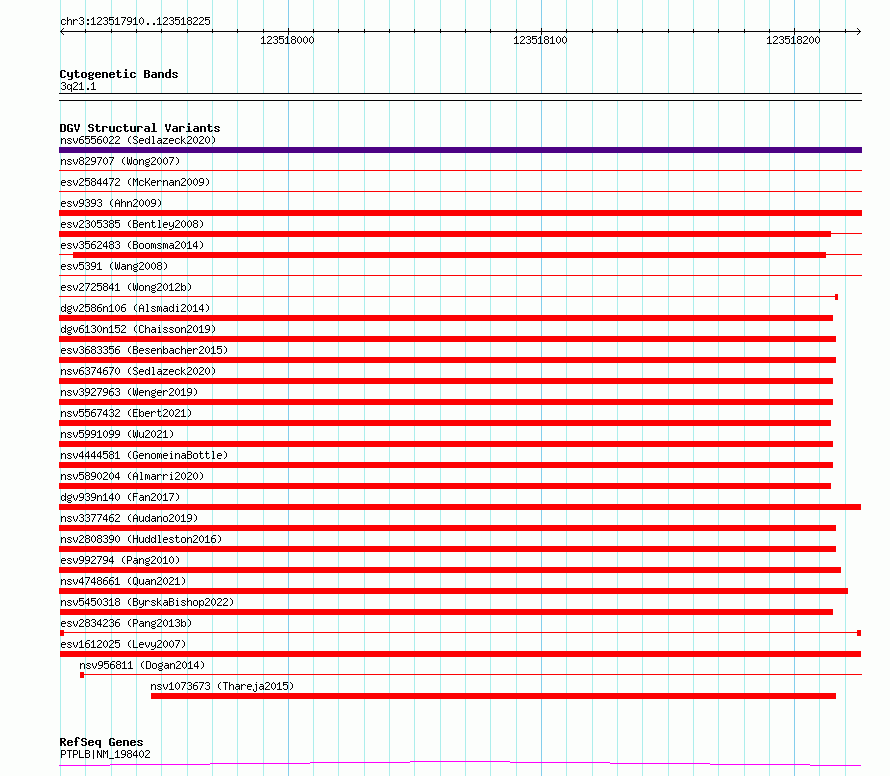Click ruler position 123518000

click(287, 40)
